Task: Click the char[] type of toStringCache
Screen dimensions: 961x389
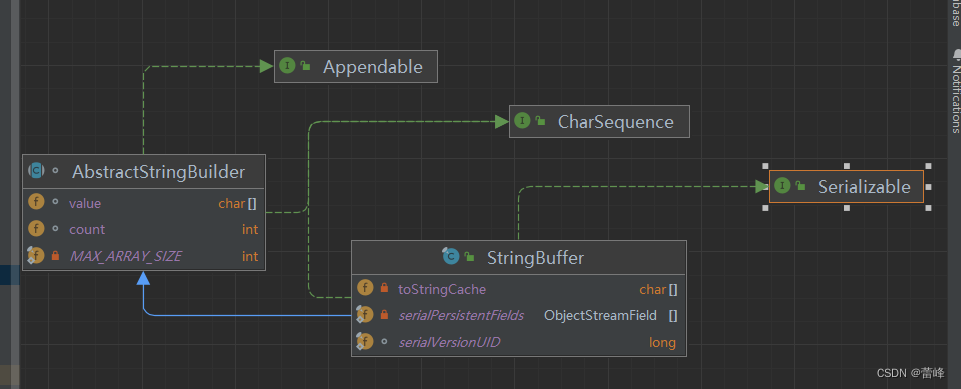Action: pyautogui.click(x=658, y=289)
